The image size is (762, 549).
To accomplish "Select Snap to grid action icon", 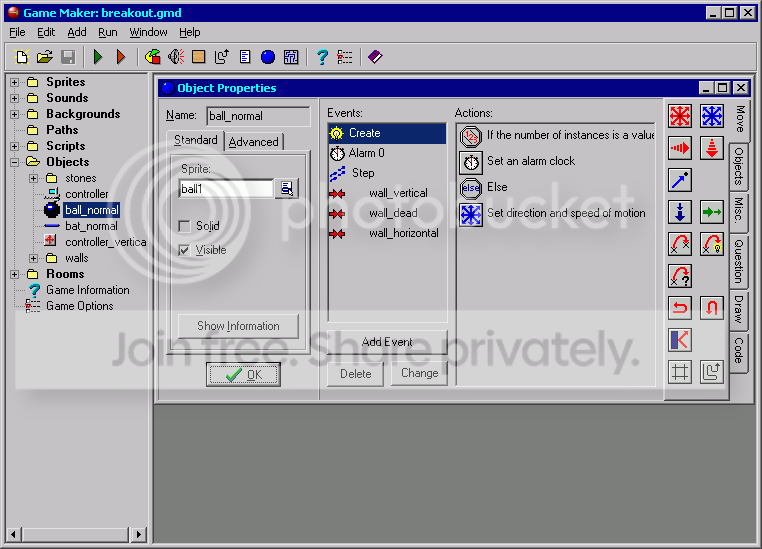I will point(679,372).
